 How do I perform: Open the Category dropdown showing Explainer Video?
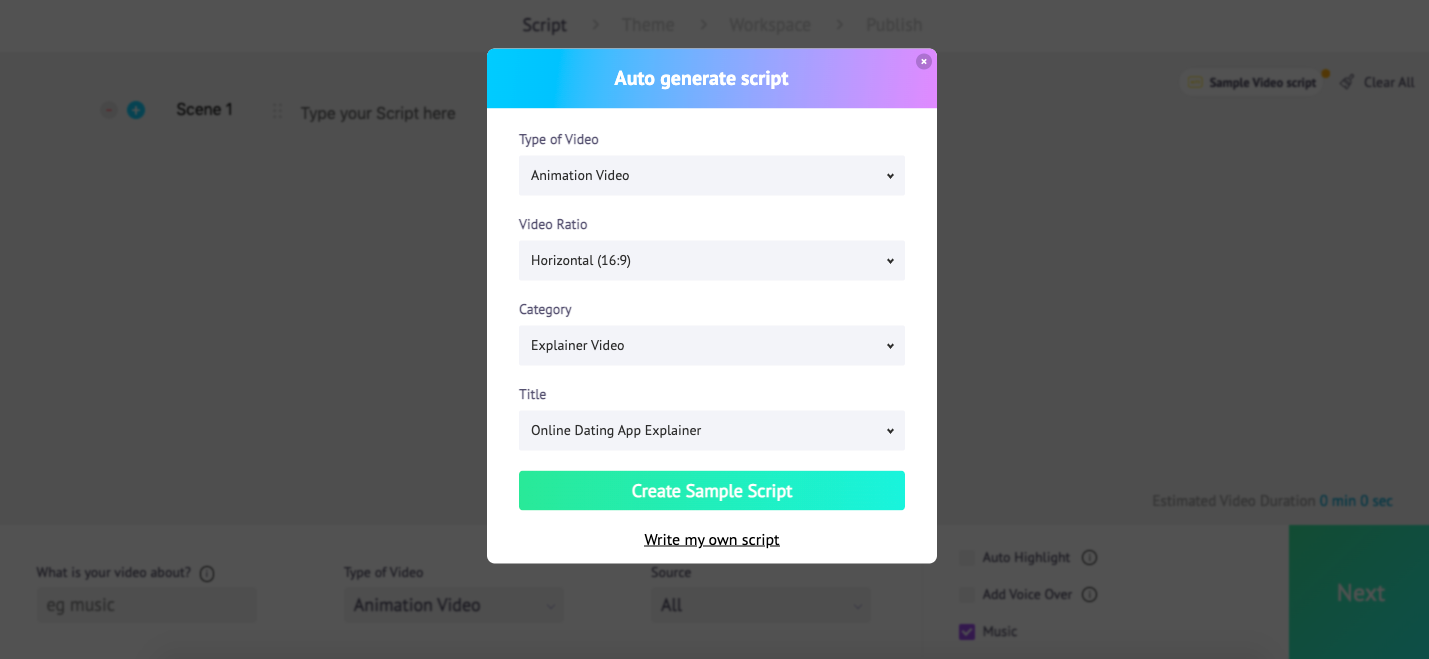(711, 346)
